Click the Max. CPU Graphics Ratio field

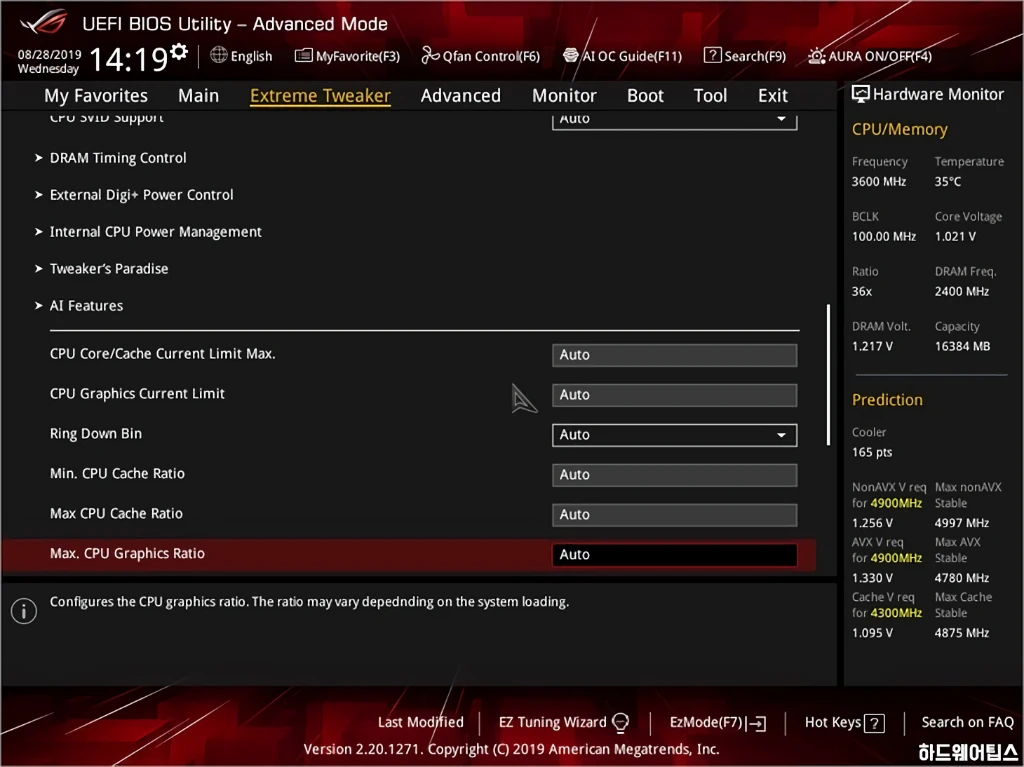[x=674, y=555]
